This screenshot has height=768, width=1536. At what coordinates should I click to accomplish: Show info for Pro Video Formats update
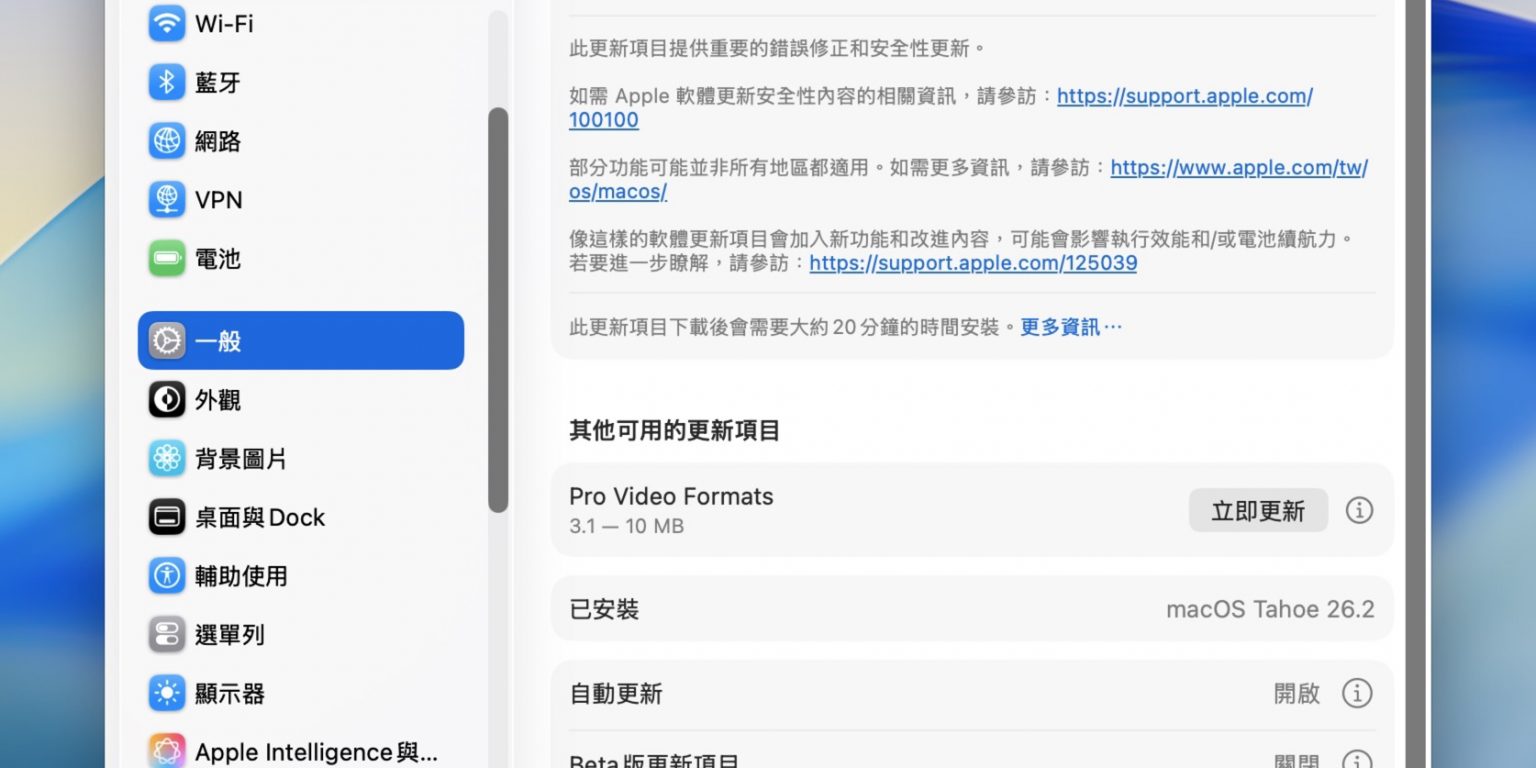[x=1358, y=510]
